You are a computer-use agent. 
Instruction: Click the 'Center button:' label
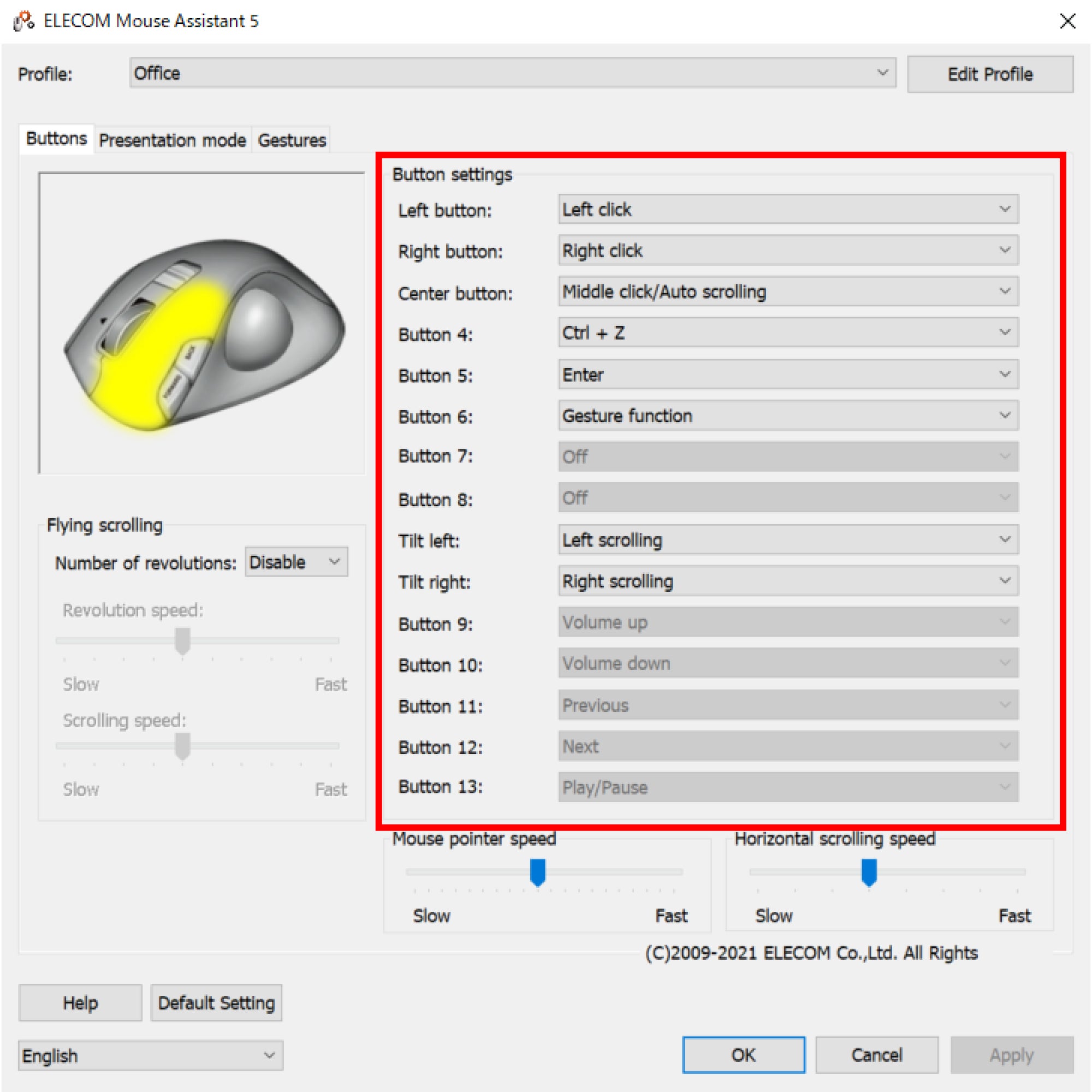point(455,293)
